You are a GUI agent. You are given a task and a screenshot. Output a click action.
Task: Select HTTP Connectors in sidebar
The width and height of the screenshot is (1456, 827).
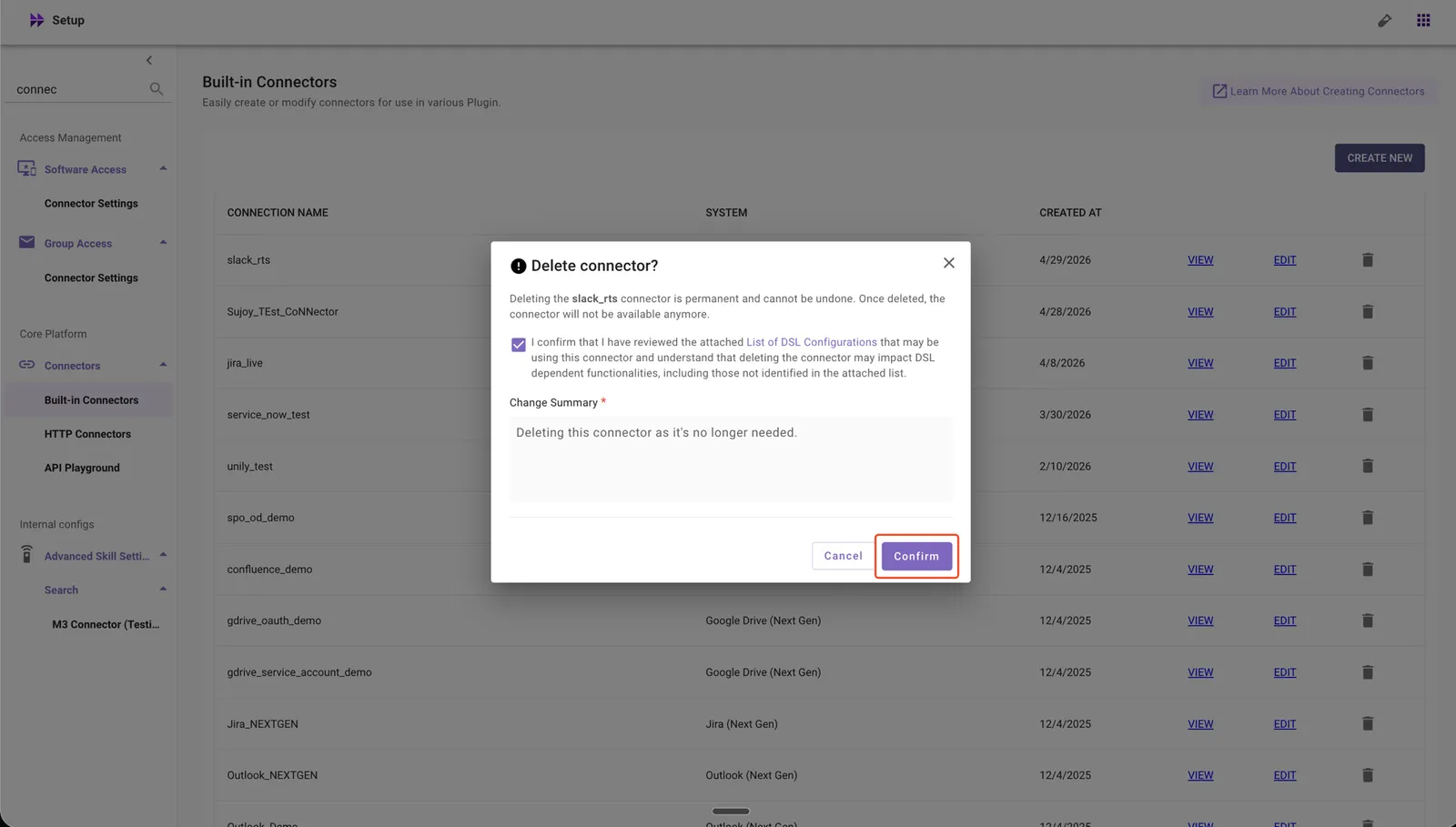tap(87, 434)
